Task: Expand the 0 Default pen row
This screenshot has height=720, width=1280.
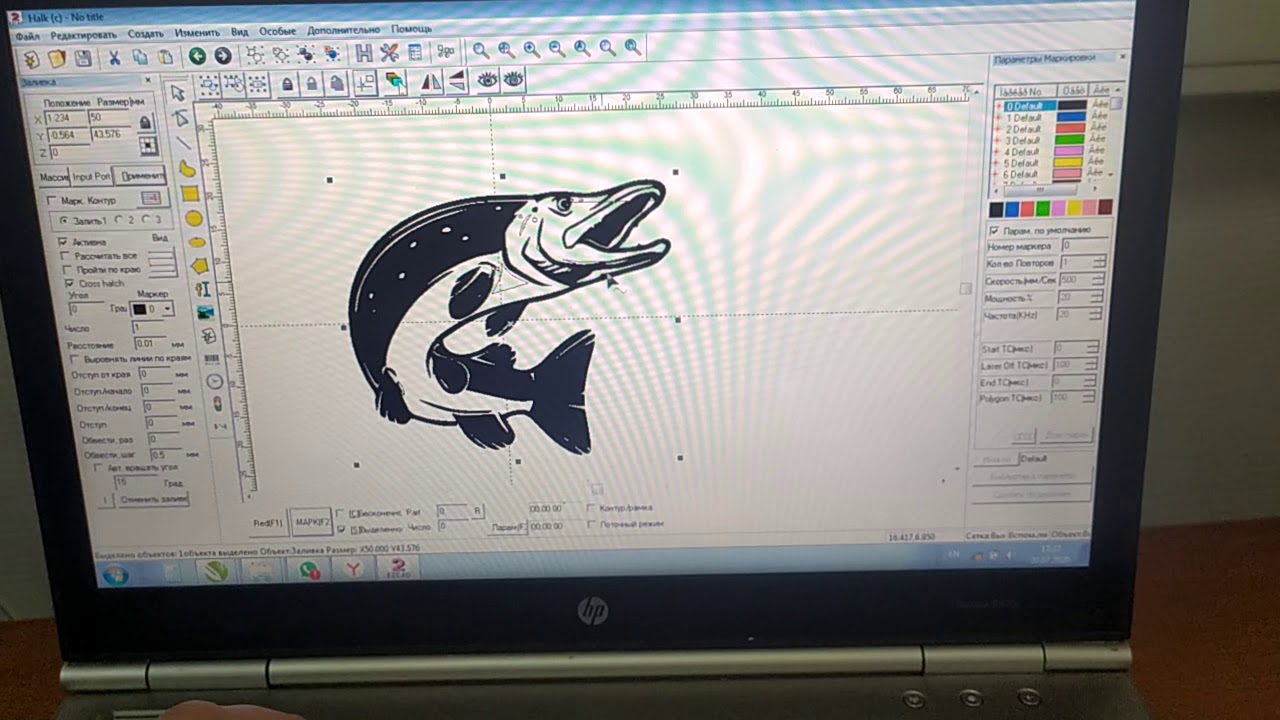Action: (998, 105)
